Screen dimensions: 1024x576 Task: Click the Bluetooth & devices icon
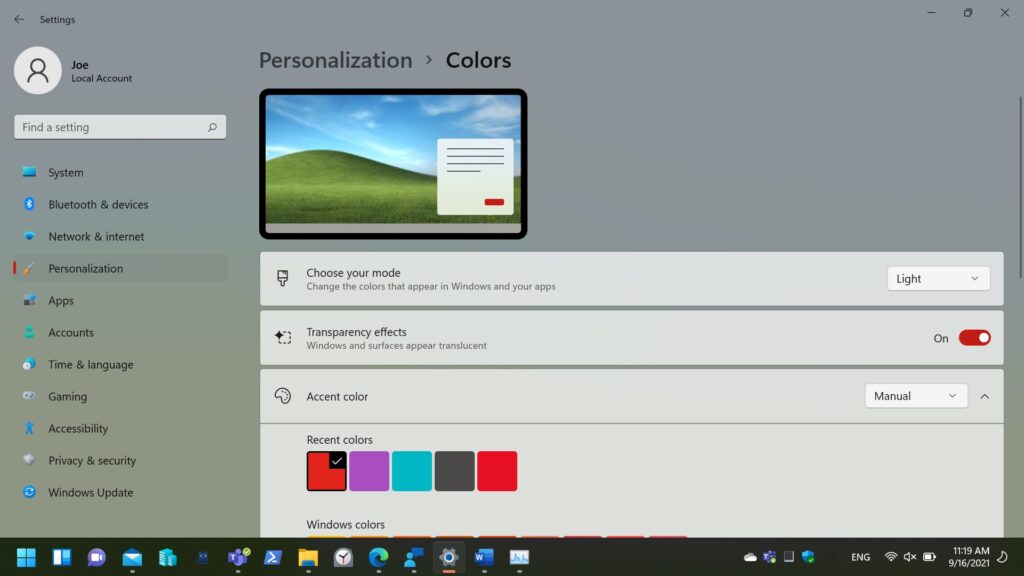tap(29, 204)
